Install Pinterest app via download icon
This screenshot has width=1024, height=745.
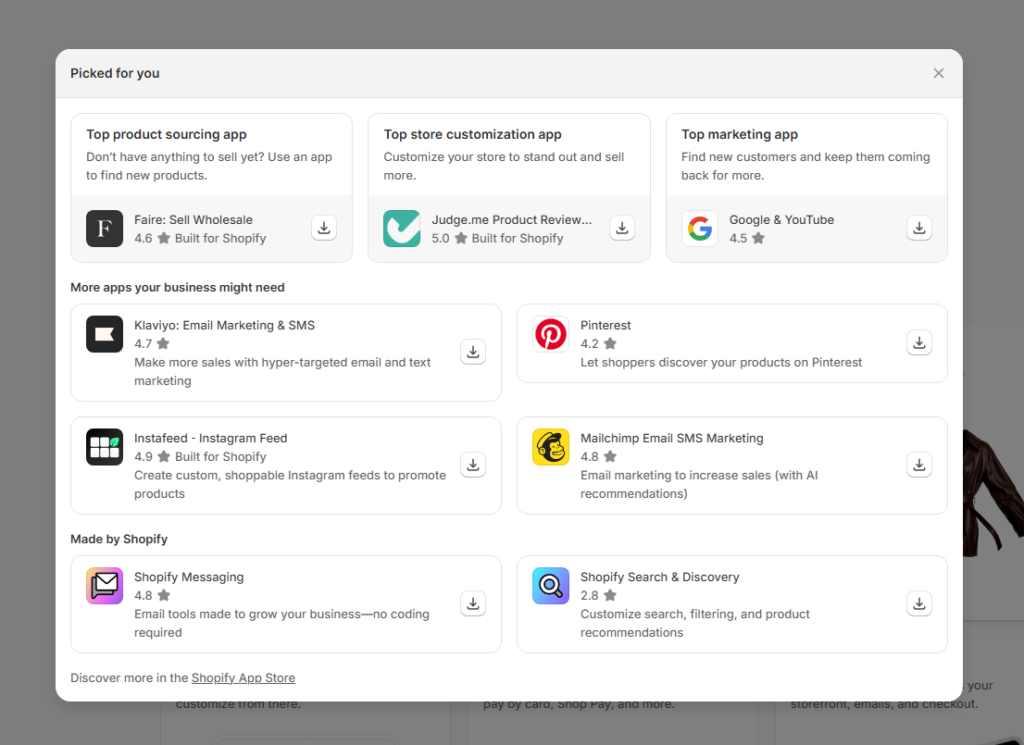coord(919,343)
